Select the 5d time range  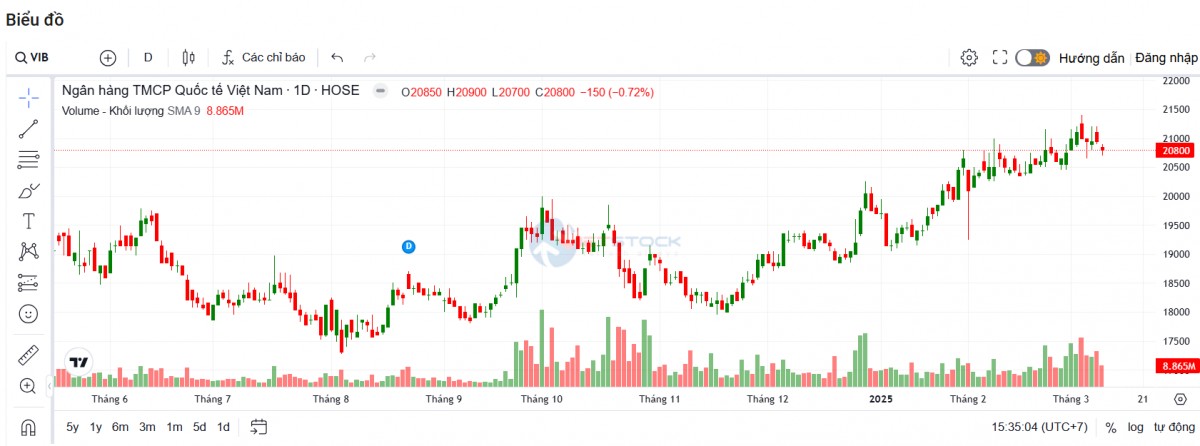200,427
